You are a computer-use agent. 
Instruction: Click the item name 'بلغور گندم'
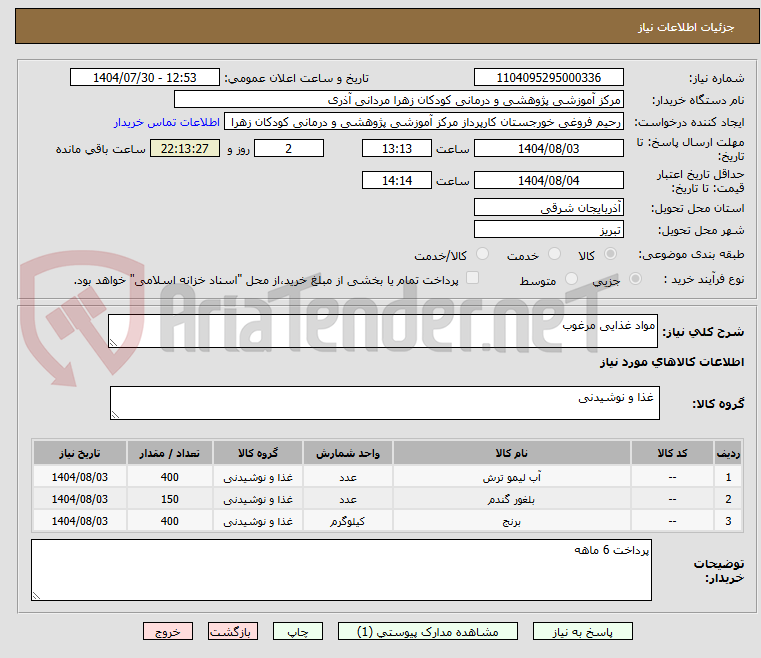click(x=512, y=499)
